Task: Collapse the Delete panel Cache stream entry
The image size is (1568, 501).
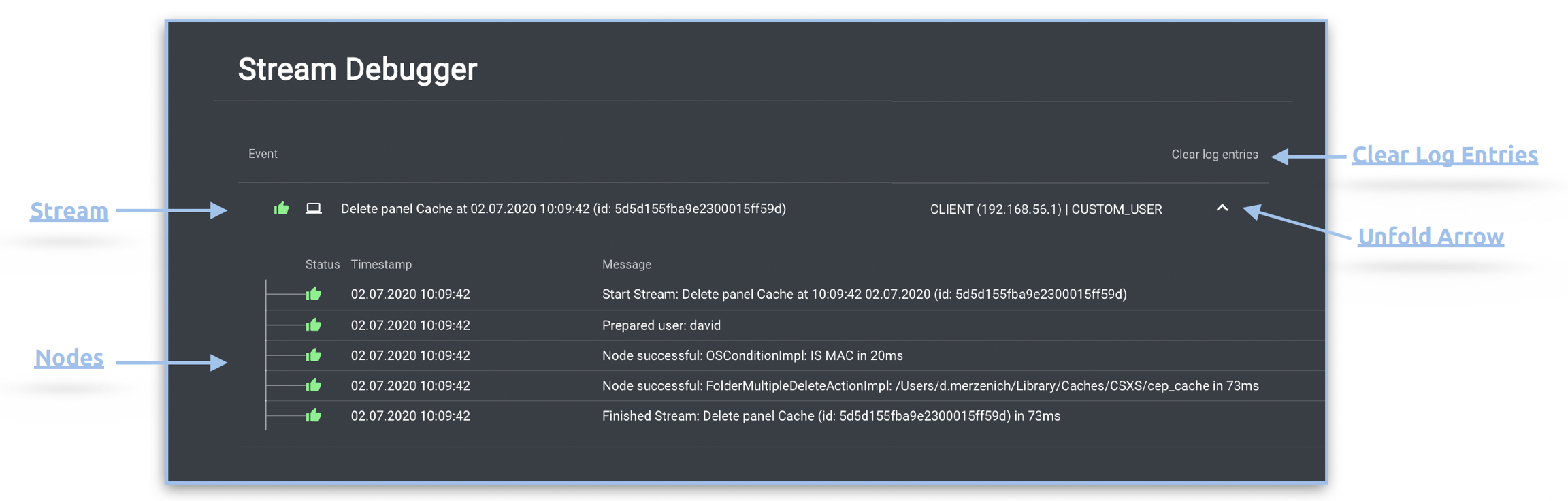Action: pyautogui.click(x=1222, y=208)
